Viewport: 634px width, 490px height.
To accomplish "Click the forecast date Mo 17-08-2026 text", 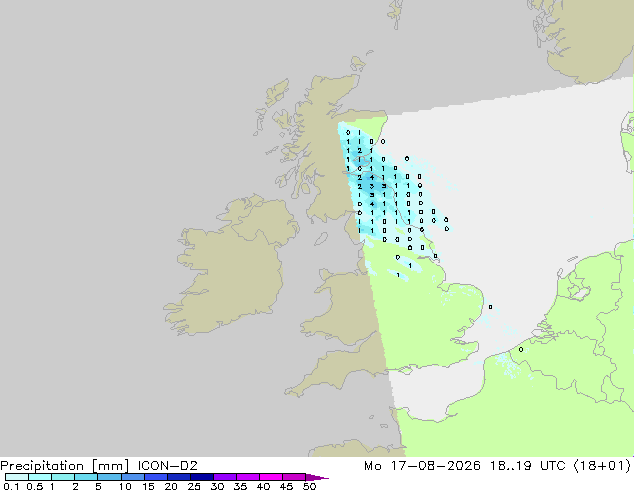I will pos(422,466).
